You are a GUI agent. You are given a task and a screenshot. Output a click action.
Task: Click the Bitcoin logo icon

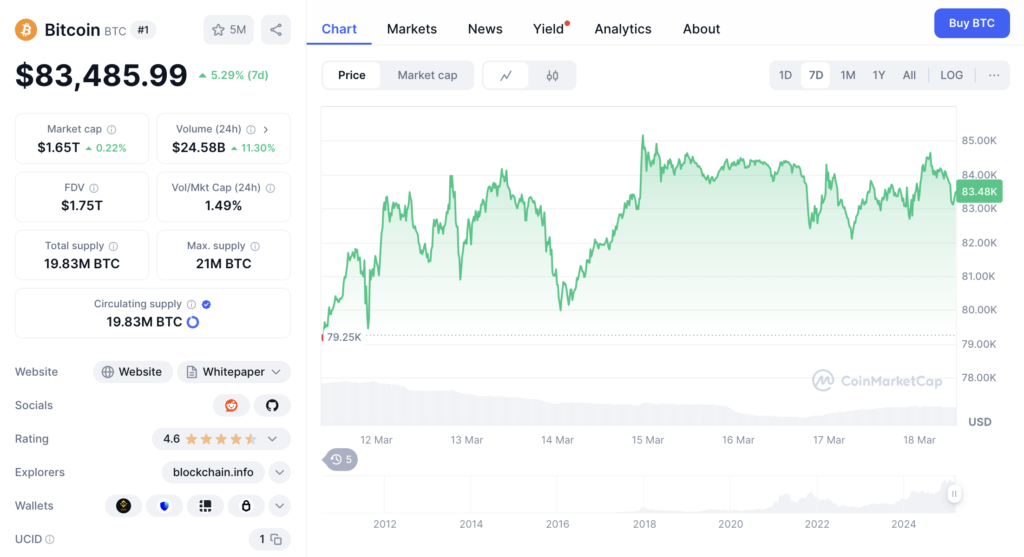26,29
